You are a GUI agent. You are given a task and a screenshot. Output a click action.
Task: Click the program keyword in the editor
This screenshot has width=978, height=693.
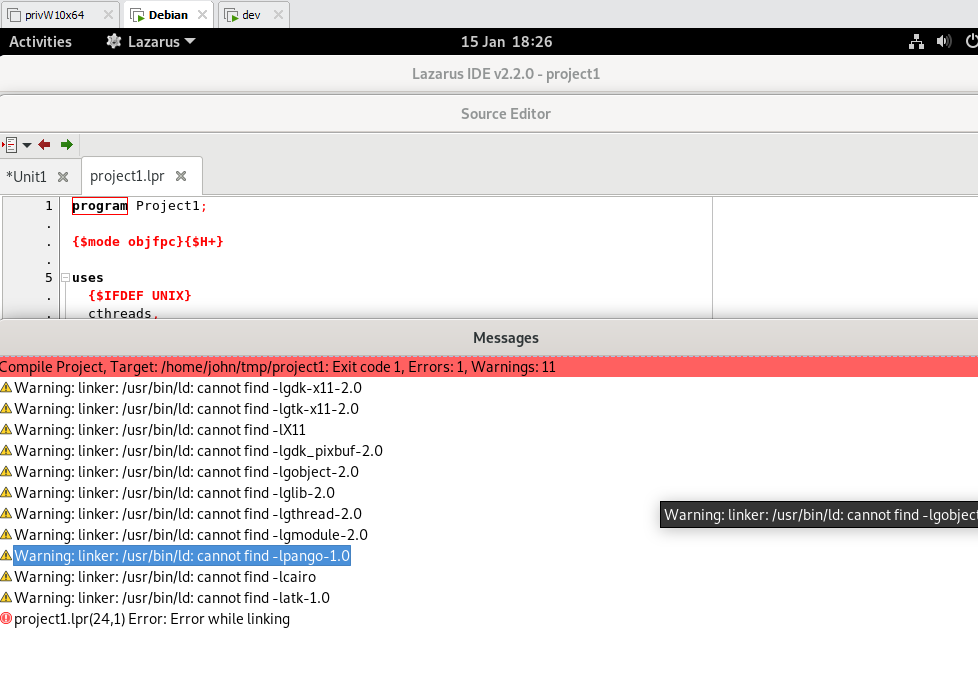point(100,206)
